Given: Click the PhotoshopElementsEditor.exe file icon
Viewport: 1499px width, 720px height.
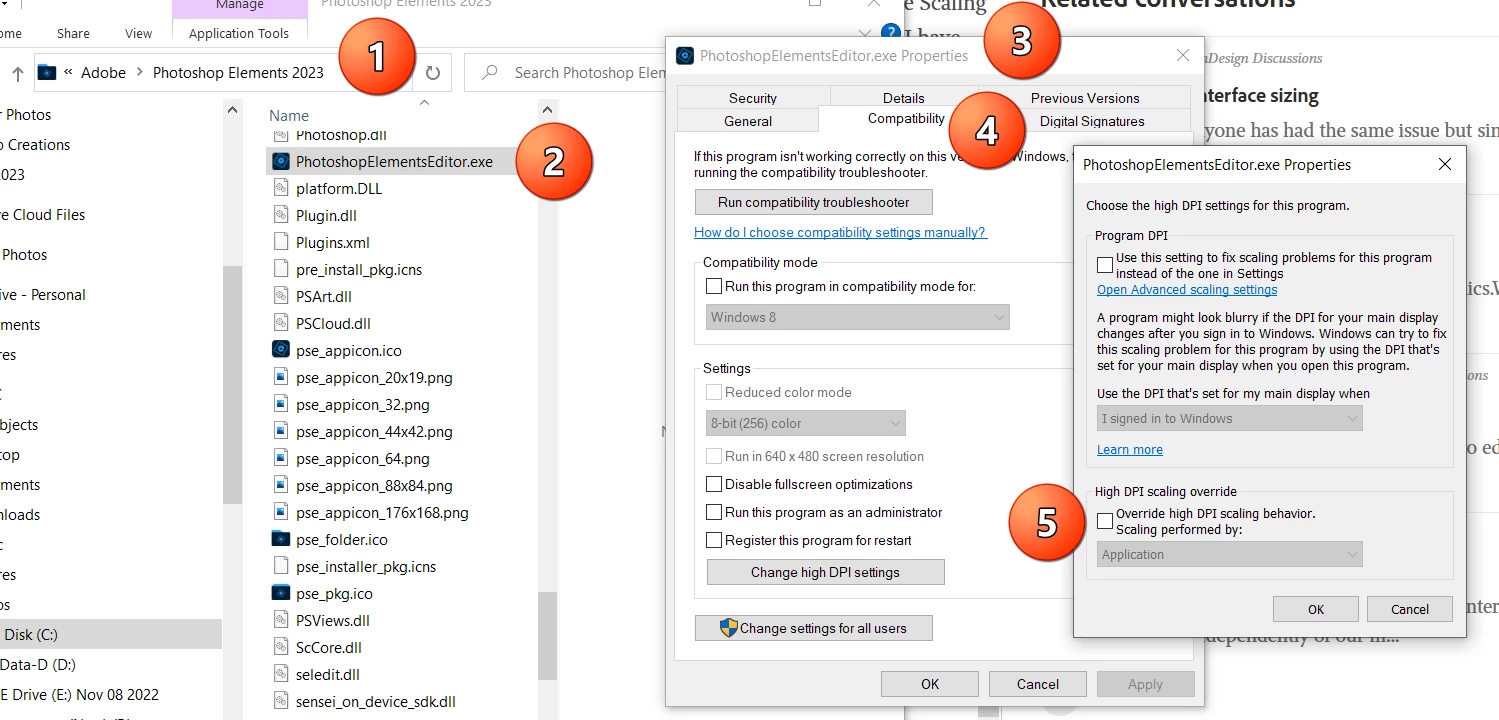Looking at the screenshot, I should pyautogui.click(x=281, y=161).
